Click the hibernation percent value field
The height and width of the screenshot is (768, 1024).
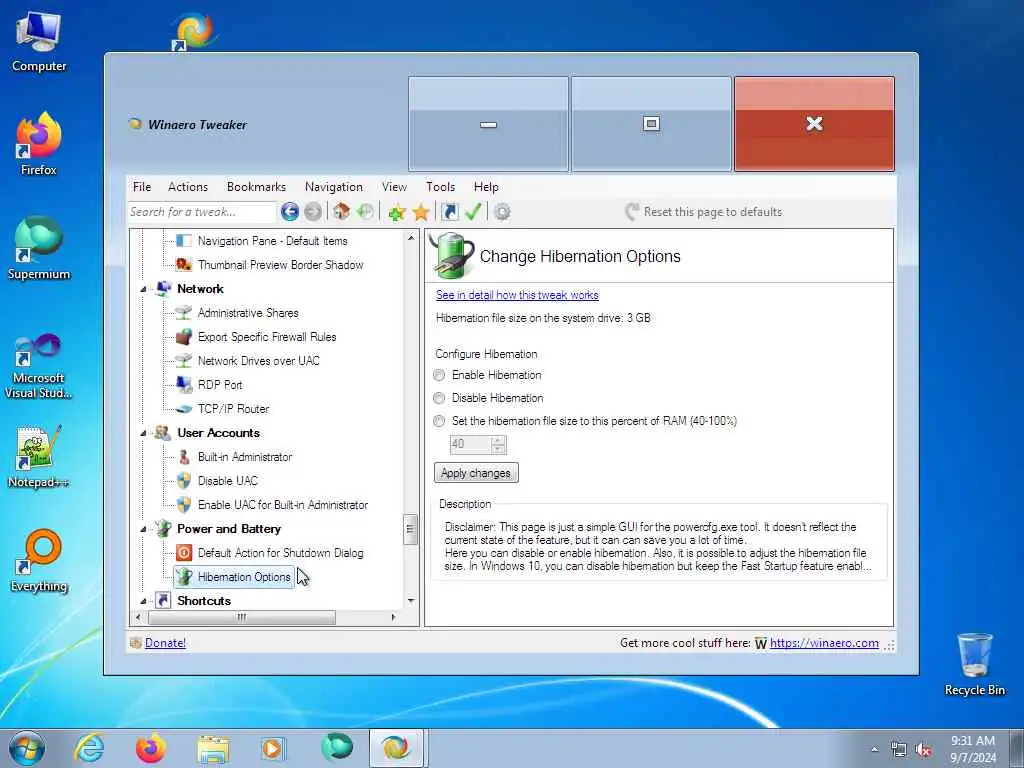[470, 444]
